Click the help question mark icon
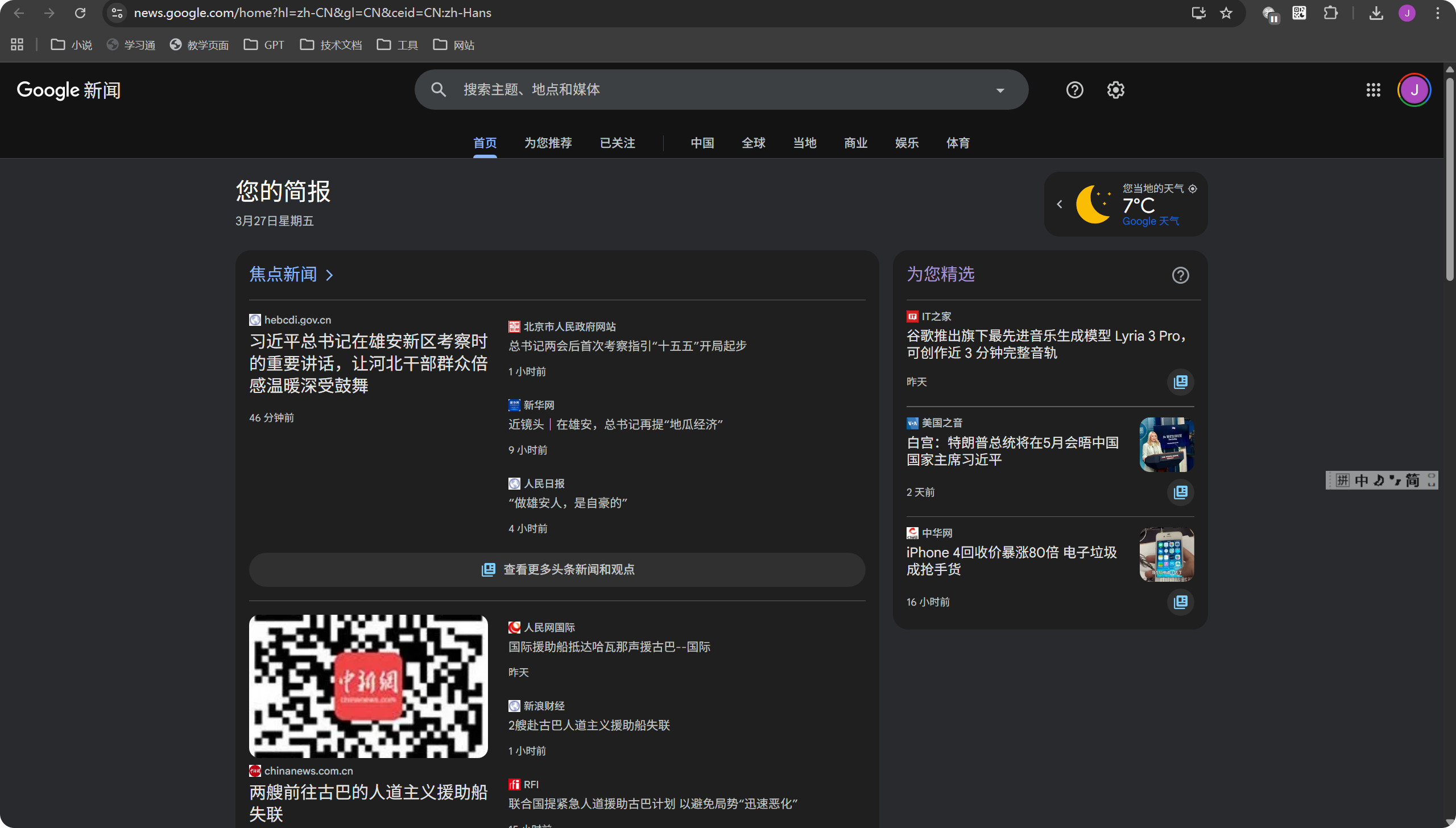The width and height of the screenshot is (1456, 828). point(1074,90)
